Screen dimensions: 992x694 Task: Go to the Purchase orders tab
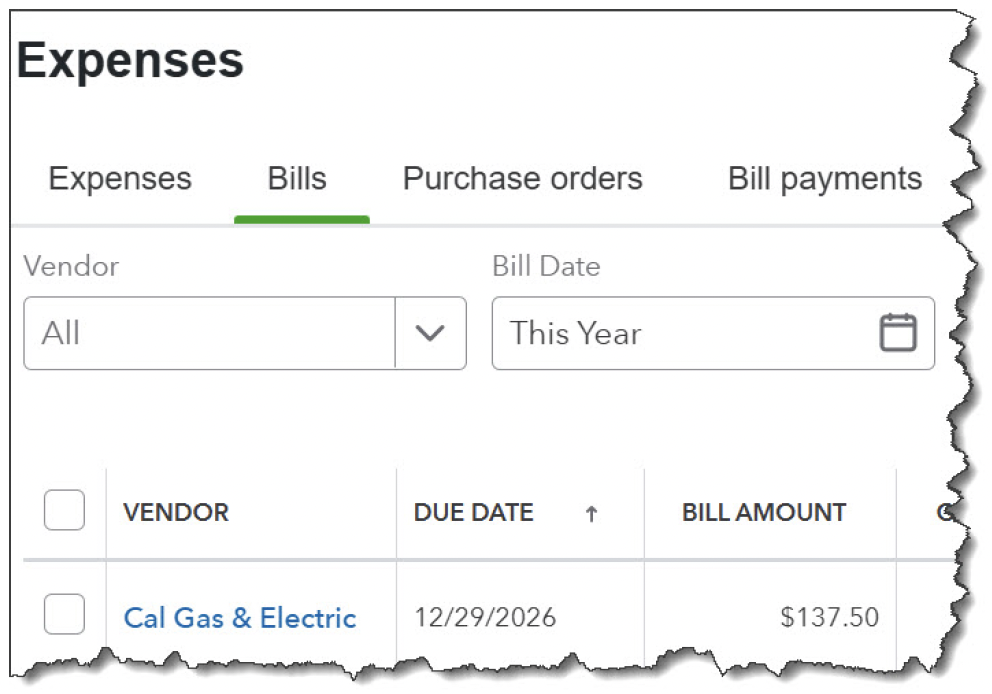pyautogui.click(x=522, y=180)
